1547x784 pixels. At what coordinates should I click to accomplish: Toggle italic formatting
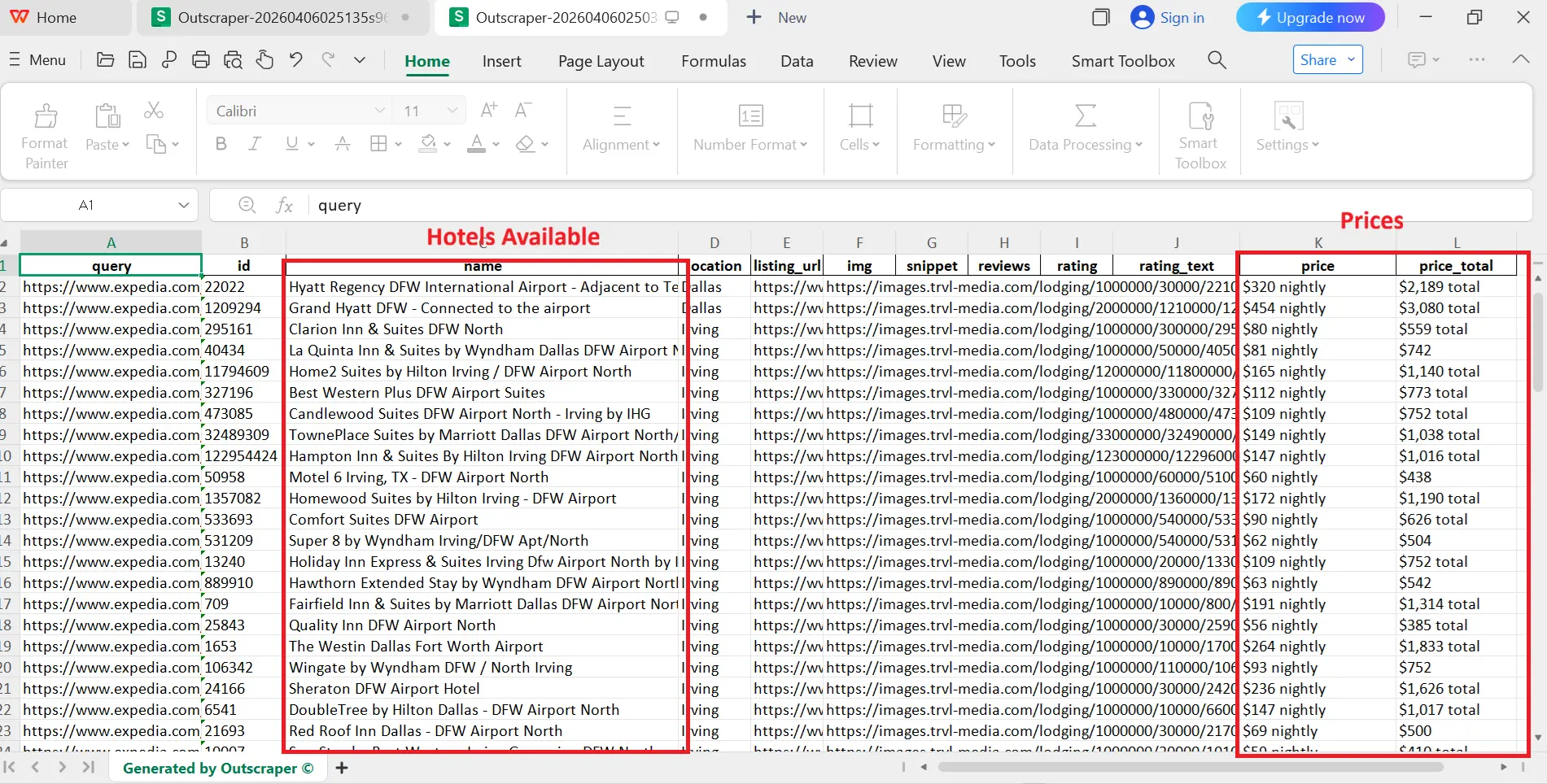point(255,144)
